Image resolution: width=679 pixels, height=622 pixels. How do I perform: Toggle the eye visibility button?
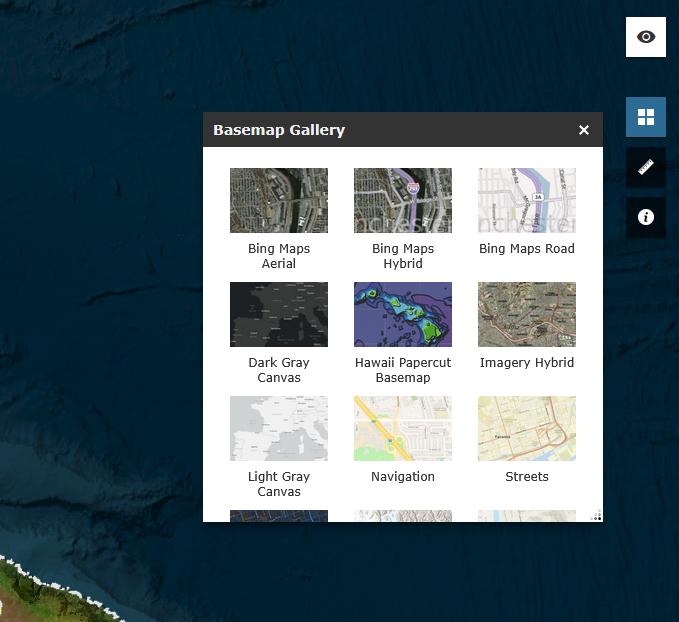(646, 37)
